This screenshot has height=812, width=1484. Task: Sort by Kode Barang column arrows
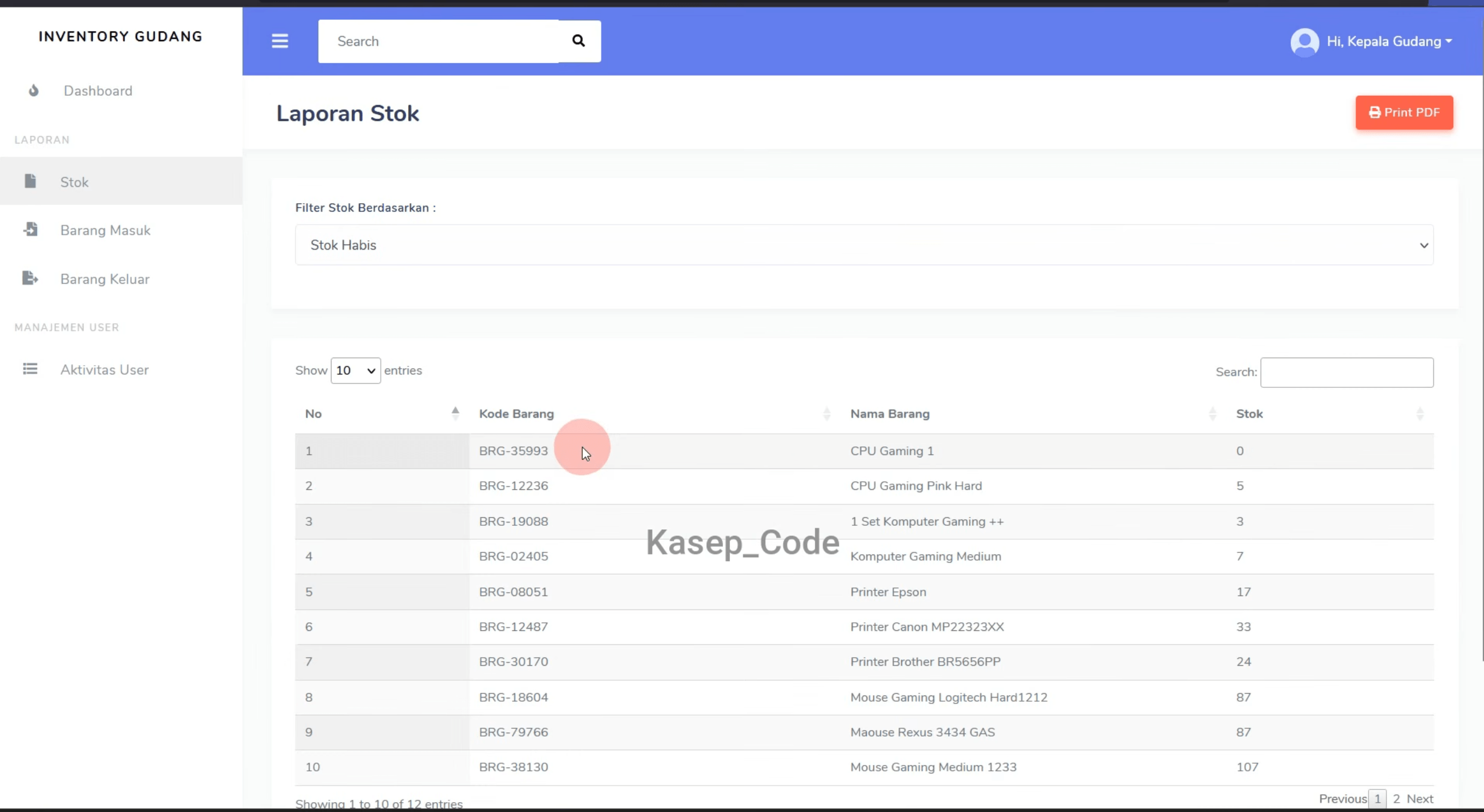(827, 414)
